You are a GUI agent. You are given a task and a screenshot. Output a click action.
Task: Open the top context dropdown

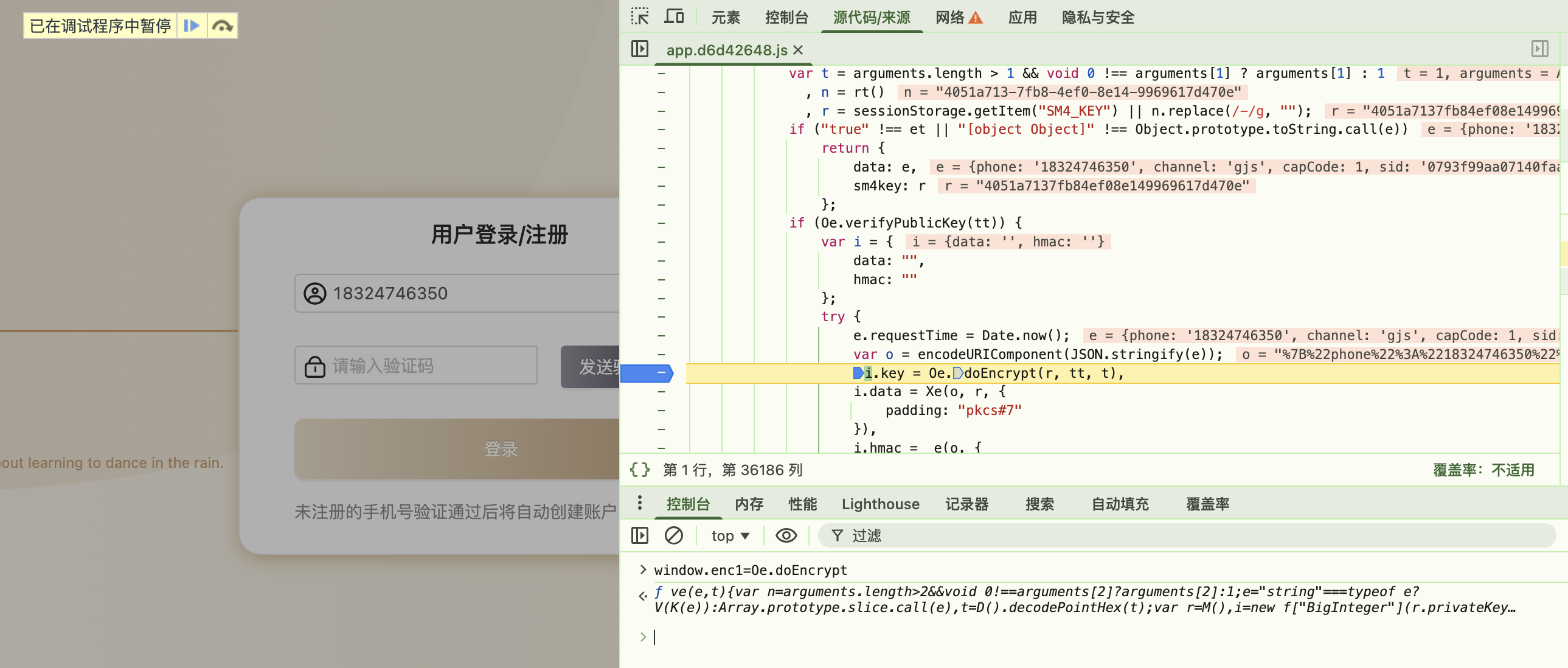[729, 535]
